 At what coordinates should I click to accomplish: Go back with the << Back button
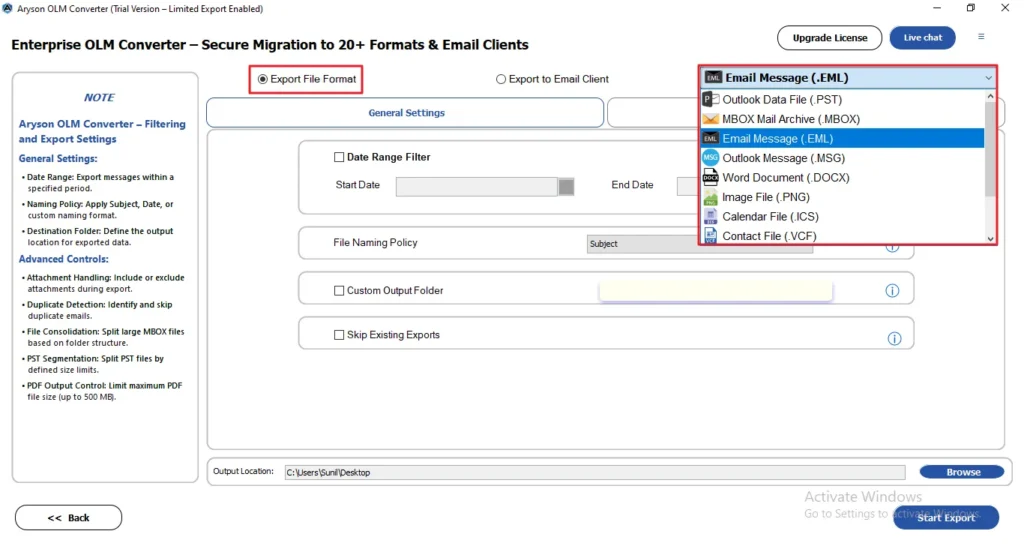(69, 518)
